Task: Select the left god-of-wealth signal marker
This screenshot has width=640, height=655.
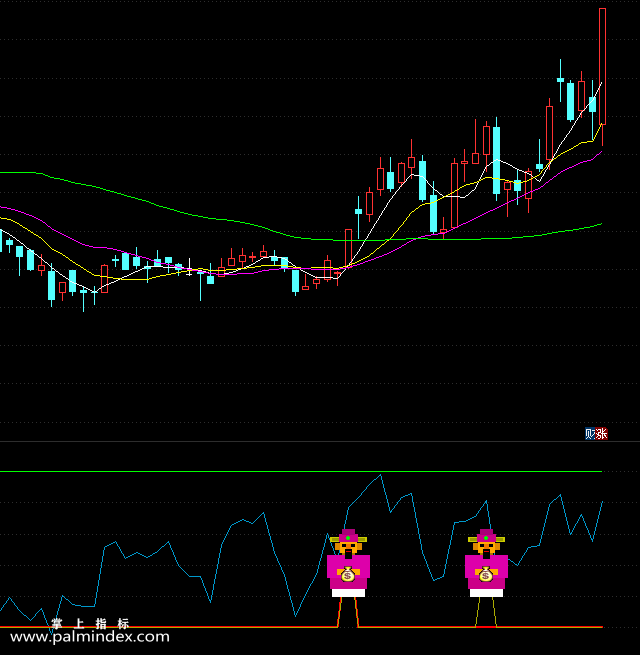Action: pos(348,563)
